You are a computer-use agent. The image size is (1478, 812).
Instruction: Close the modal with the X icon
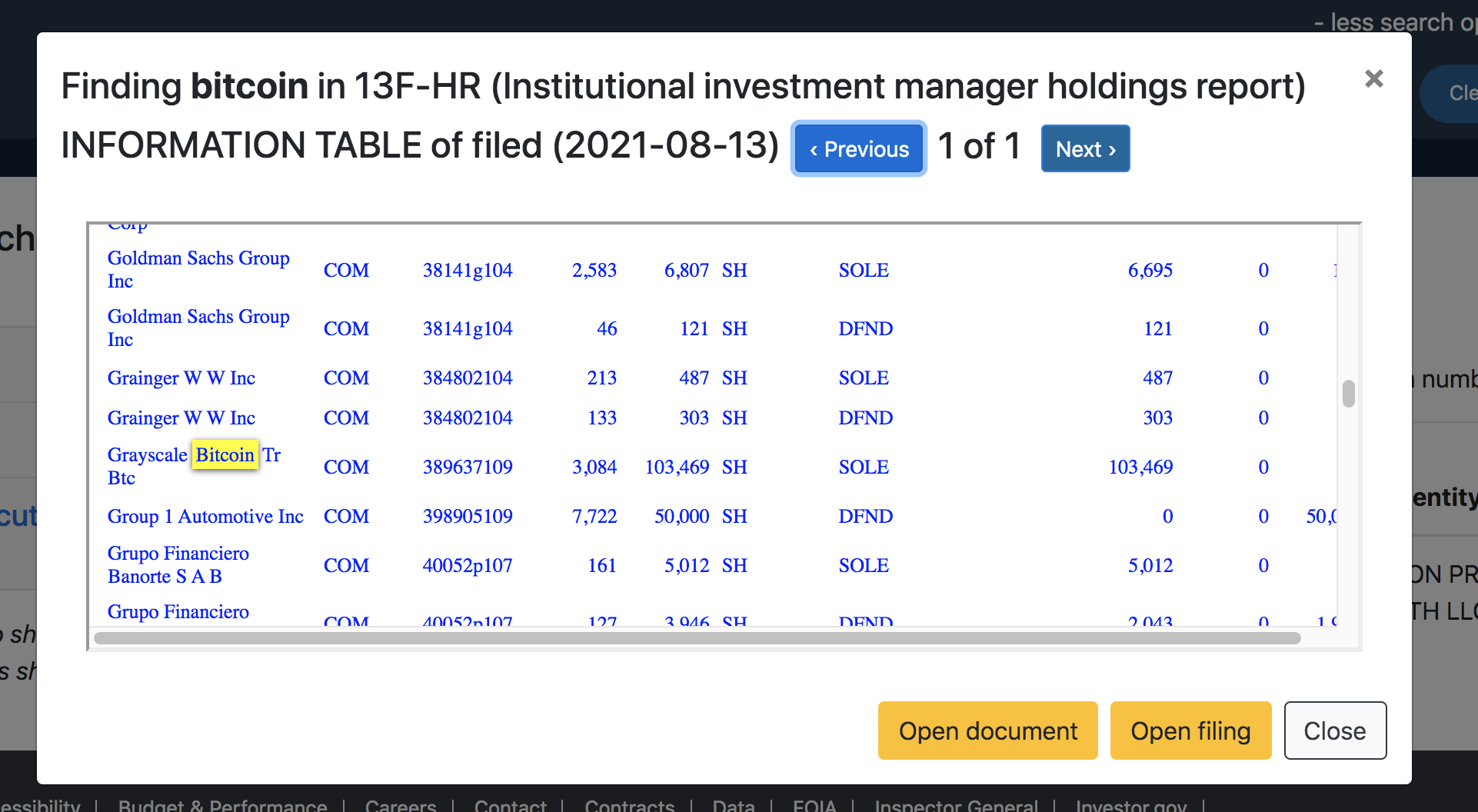pyautogui.click(x=1373, y=78)
